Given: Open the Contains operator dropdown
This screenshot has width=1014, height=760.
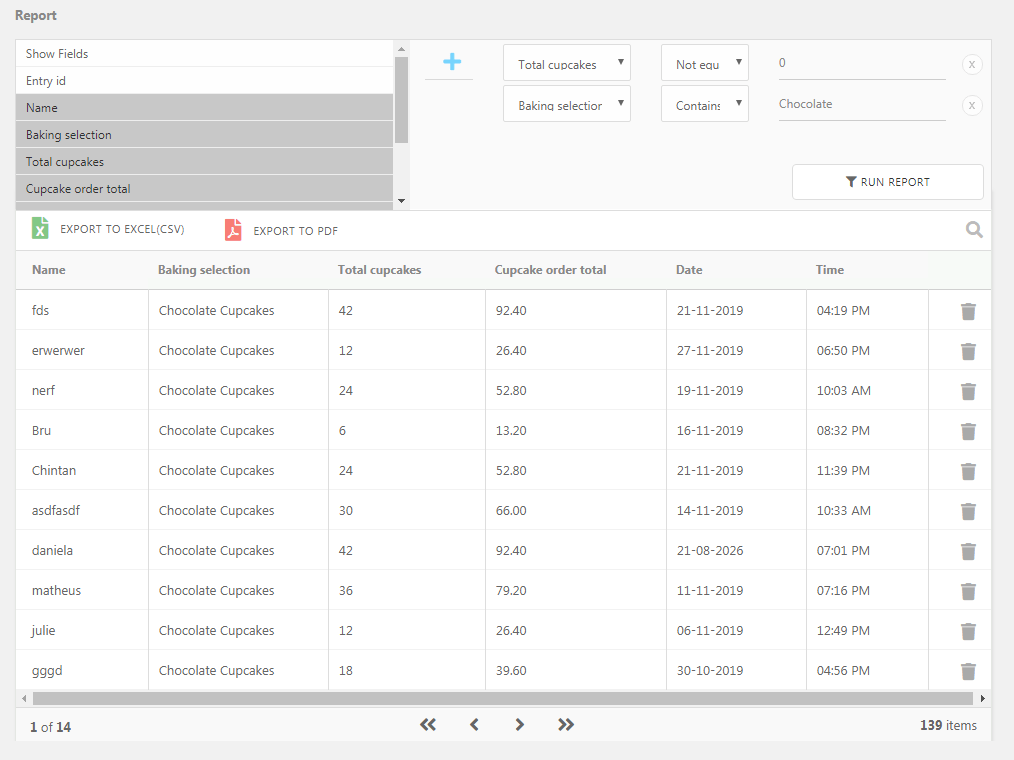Looking at the screenshot, I should pos(704,103).
